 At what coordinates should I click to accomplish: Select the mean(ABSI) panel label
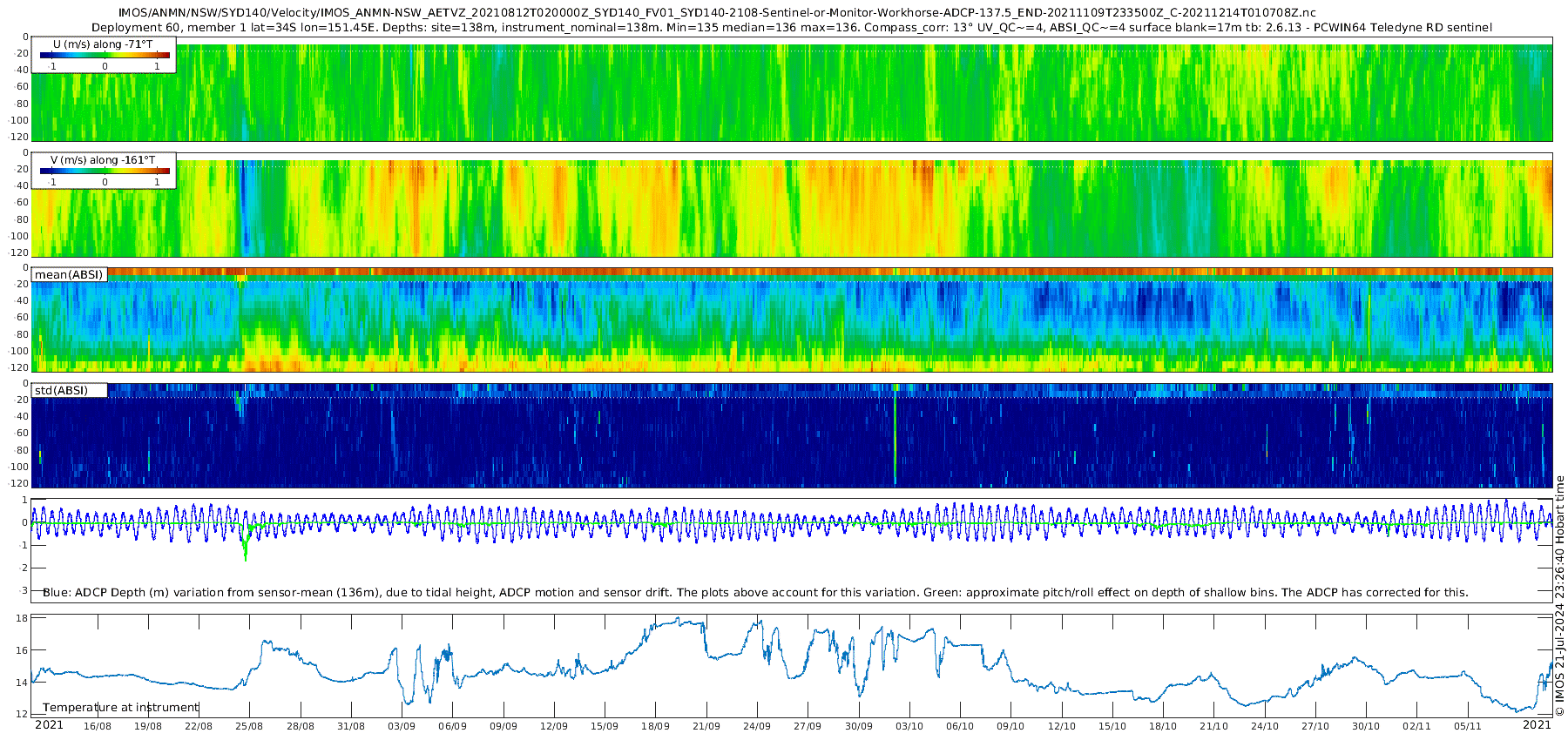69,274
